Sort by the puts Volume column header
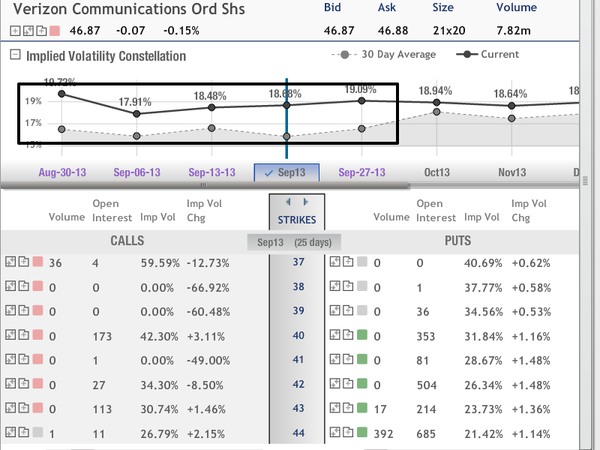Image resolution: width=600 pixels, height=450 pixels. [391, 217]
